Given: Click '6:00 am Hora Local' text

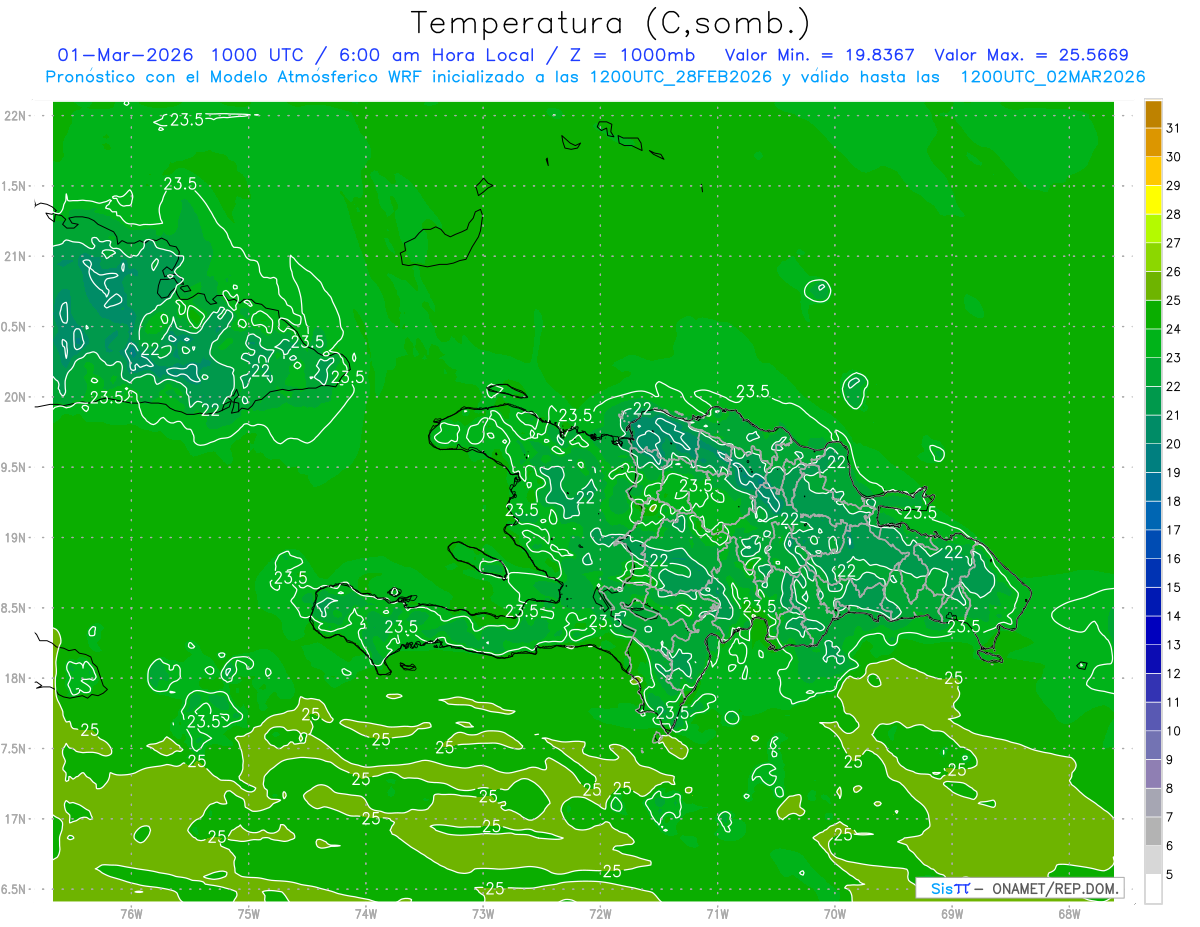Looking at the screenshot, I should (438, 55).
